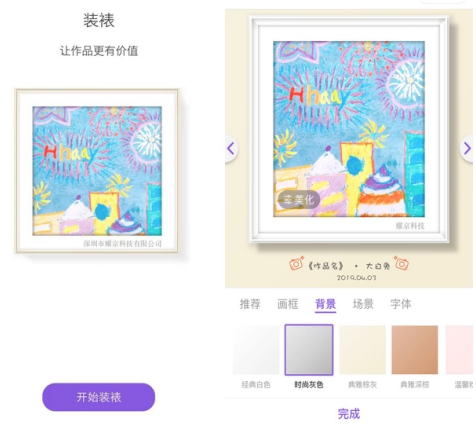Click the date 2019.04.07 caption

pos(356,278)
